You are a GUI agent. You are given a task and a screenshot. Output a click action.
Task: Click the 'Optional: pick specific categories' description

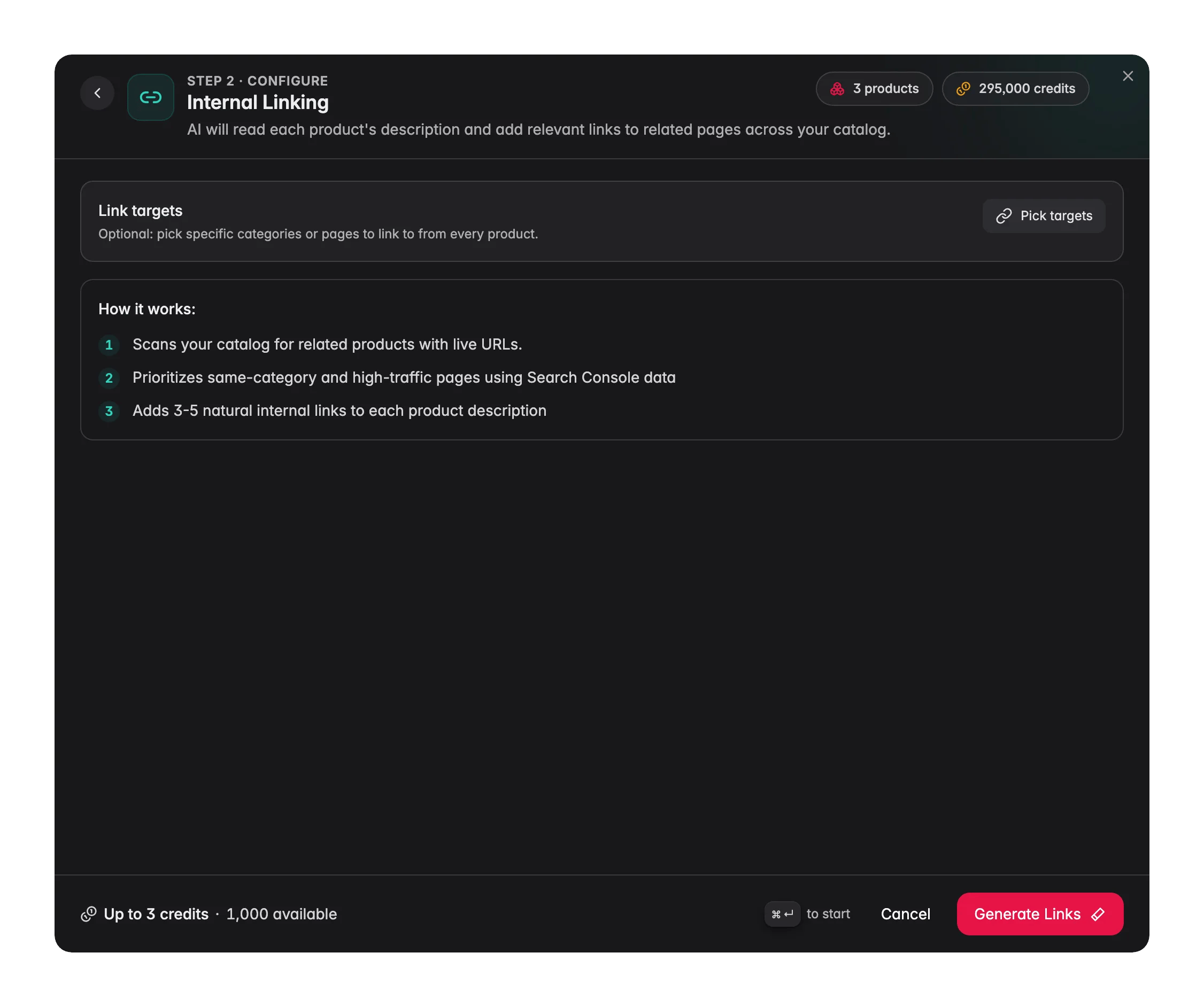pyautogui.click(x=318, y=234)
